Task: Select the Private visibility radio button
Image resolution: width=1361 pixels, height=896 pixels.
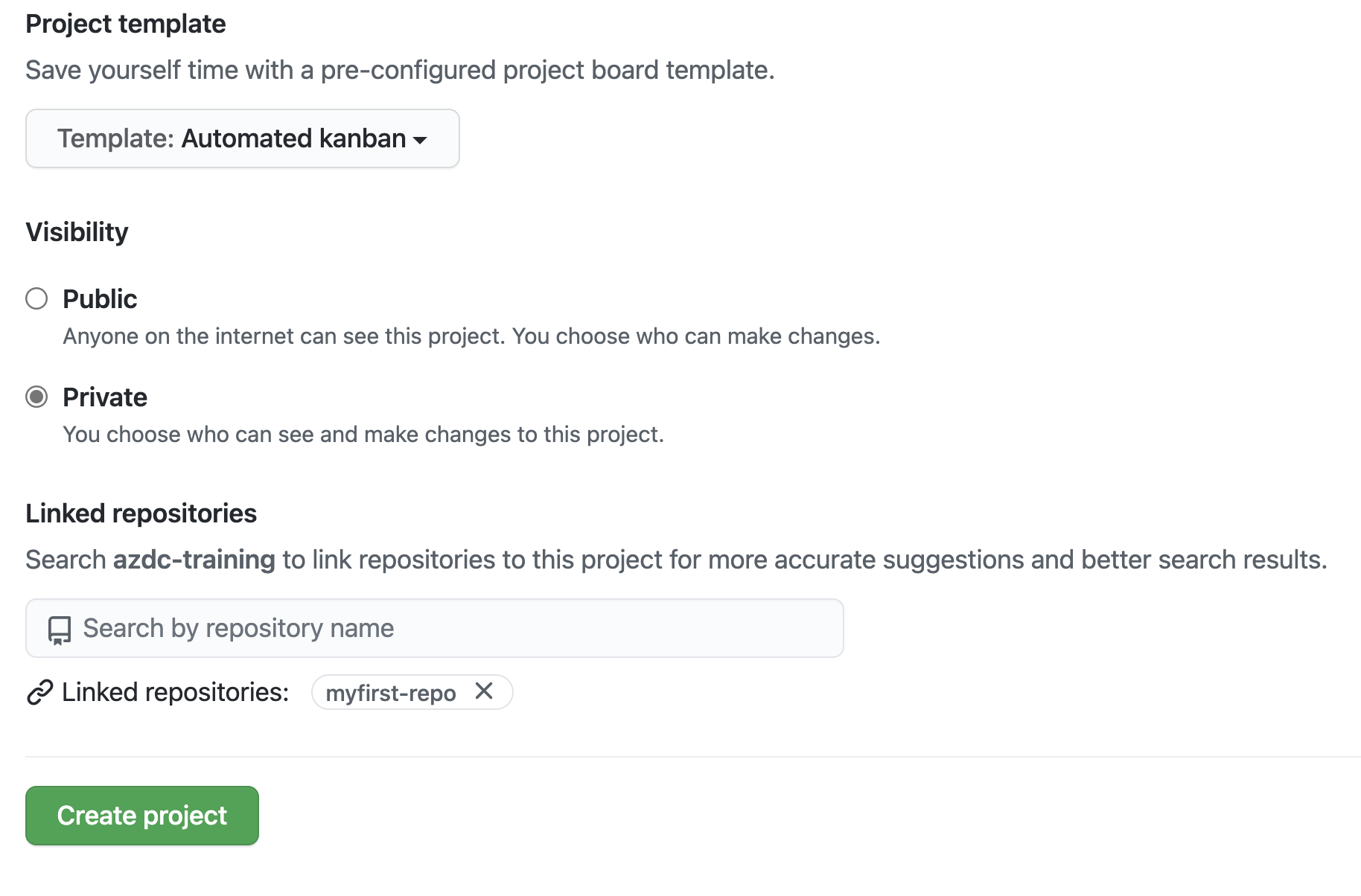Action: (x=35, y=397)
